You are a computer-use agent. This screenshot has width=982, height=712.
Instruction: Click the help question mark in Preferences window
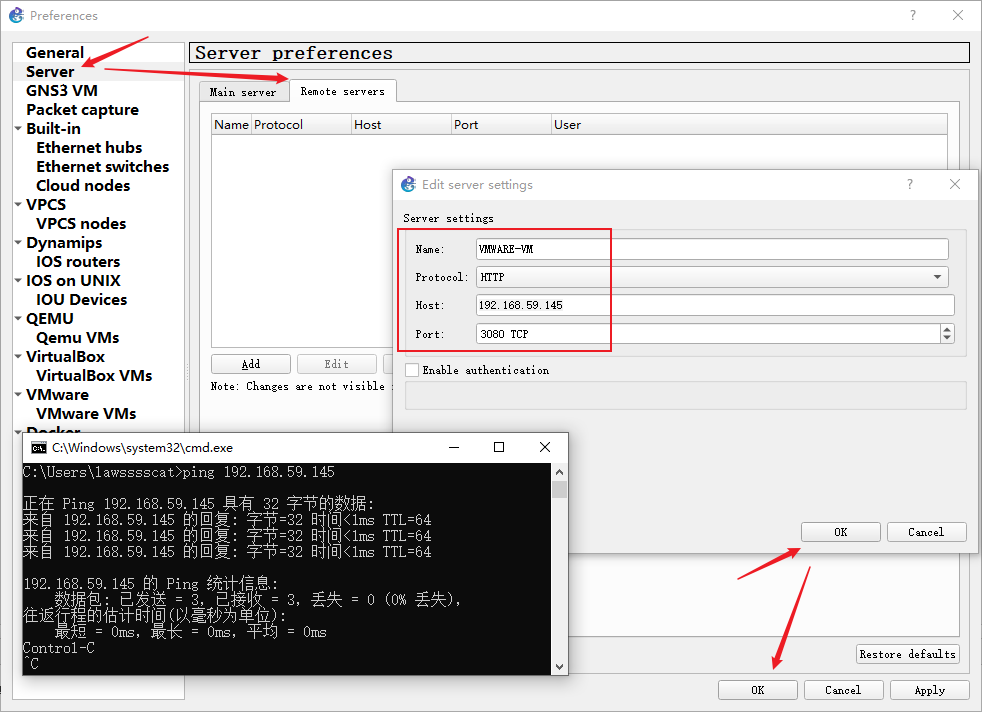(912, 16)
